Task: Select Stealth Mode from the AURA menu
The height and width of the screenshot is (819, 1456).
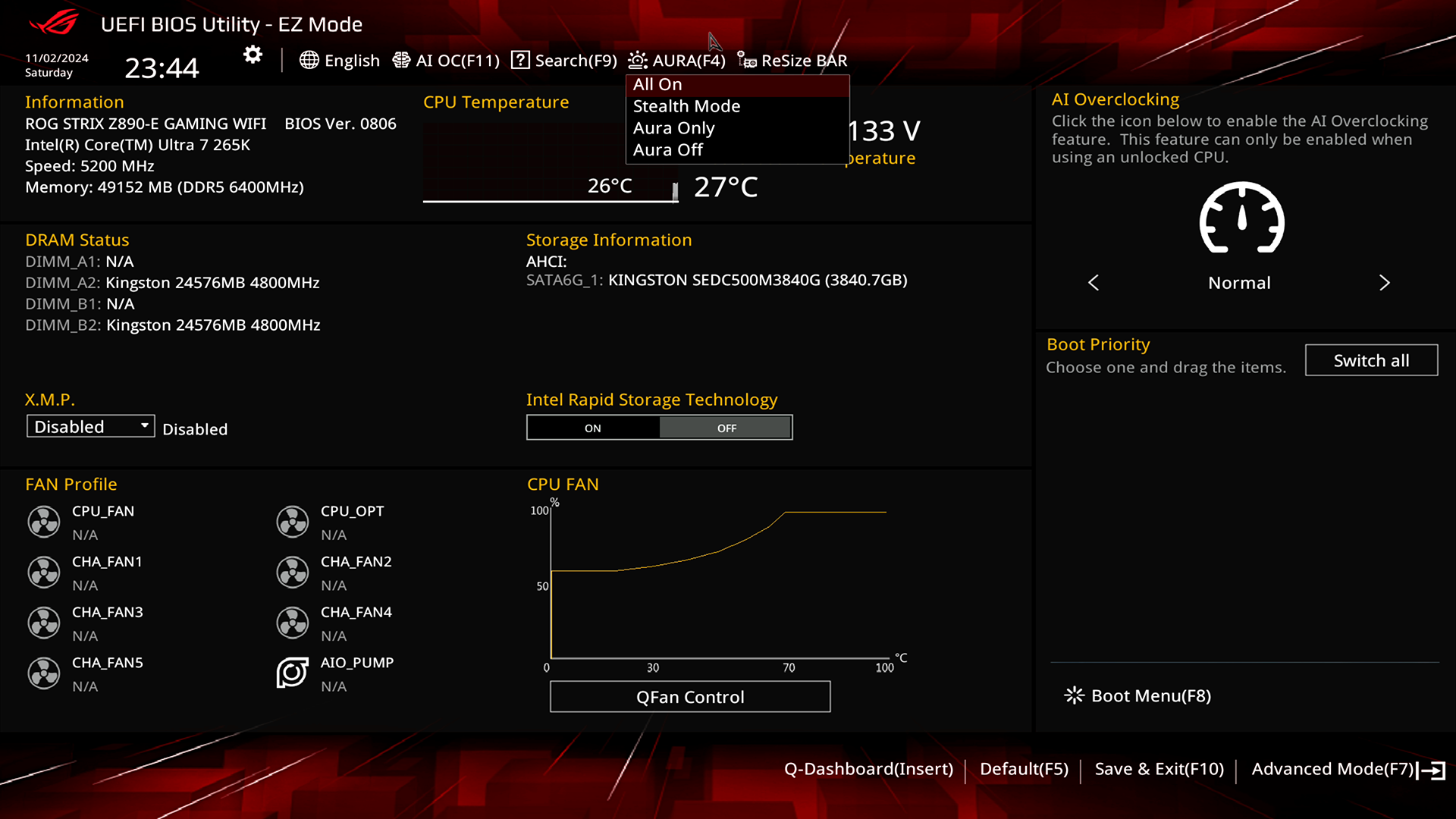Action: [686, 106]
